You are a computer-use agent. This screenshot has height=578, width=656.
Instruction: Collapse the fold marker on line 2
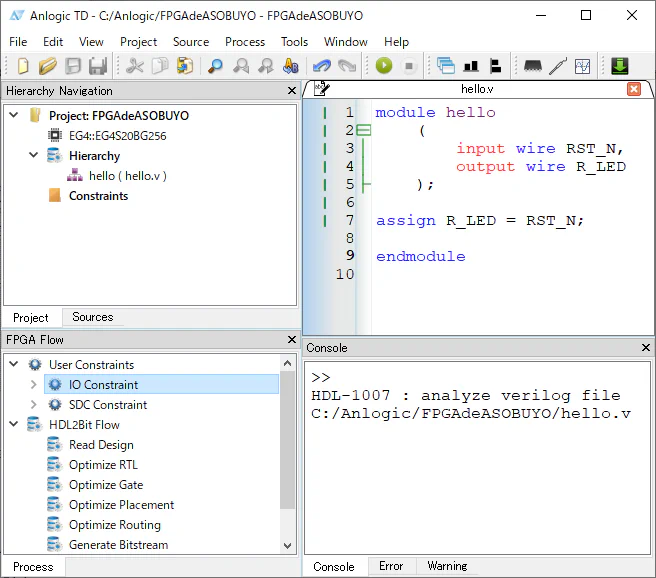click(x=363, y=130)
